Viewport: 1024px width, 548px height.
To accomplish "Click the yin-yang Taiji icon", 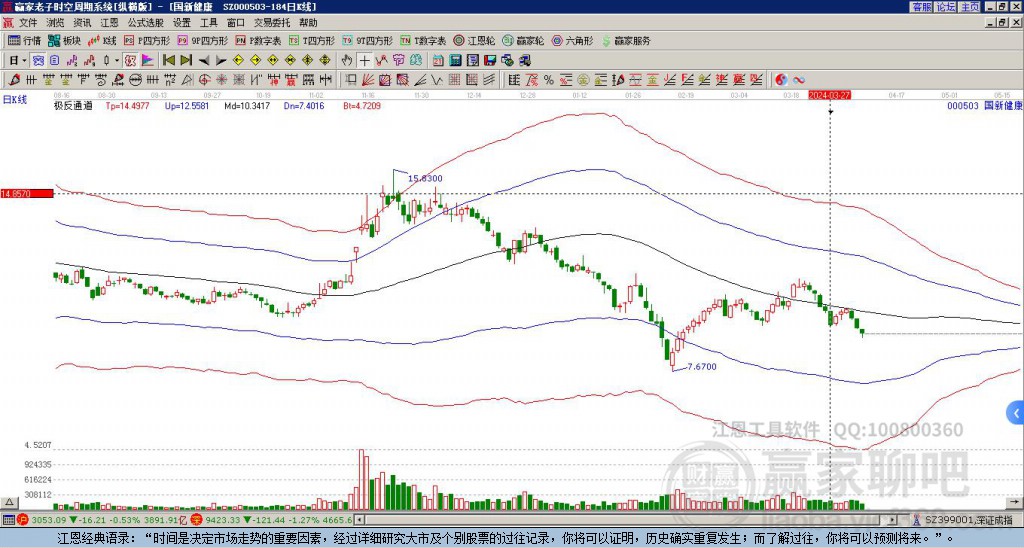I will [x=782, y=79].
